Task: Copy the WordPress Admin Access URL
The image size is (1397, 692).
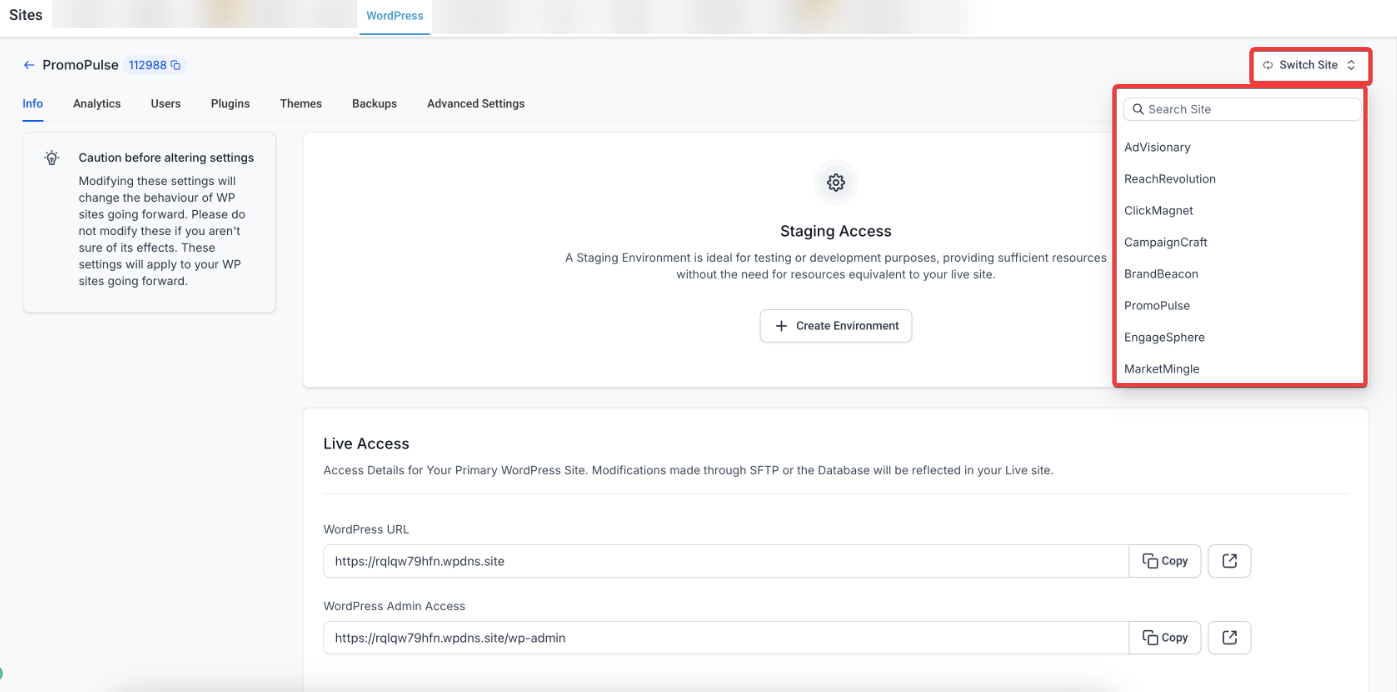Action: (1165, 637)
